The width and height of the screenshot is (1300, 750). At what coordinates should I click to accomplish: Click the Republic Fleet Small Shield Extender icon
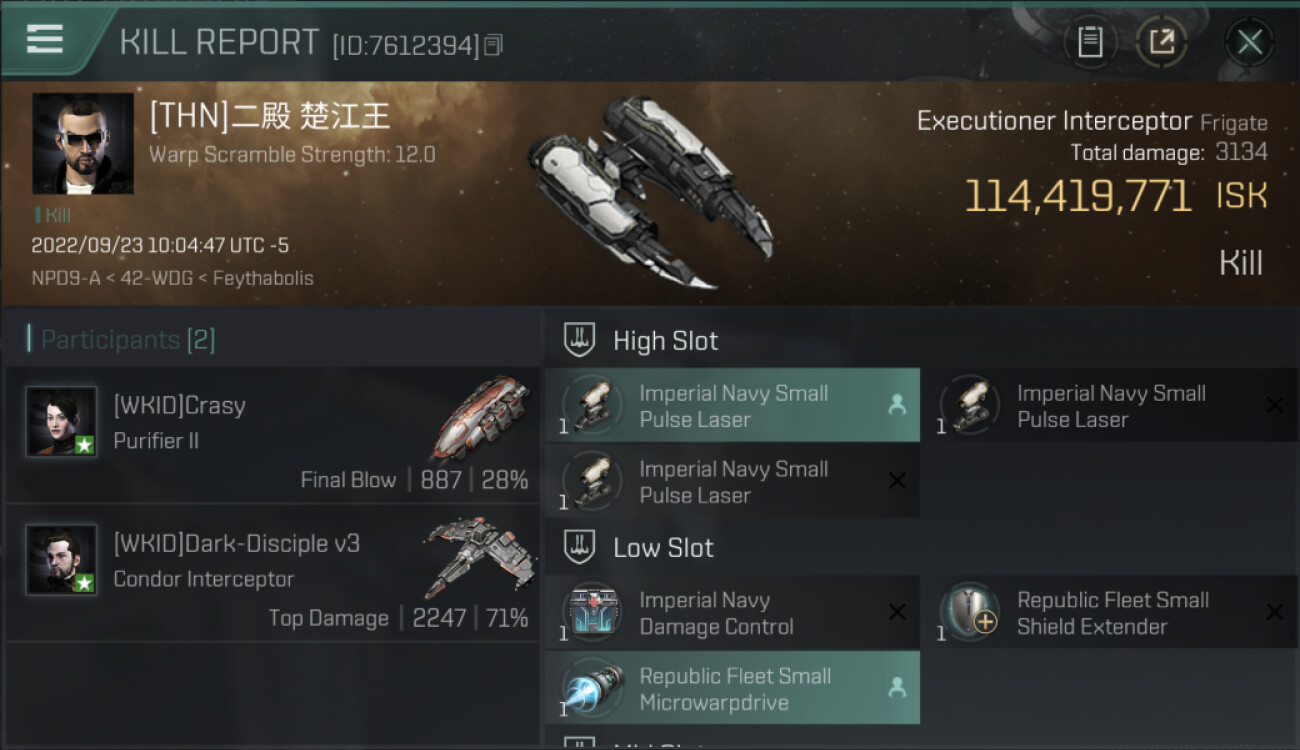click(970, 612)
